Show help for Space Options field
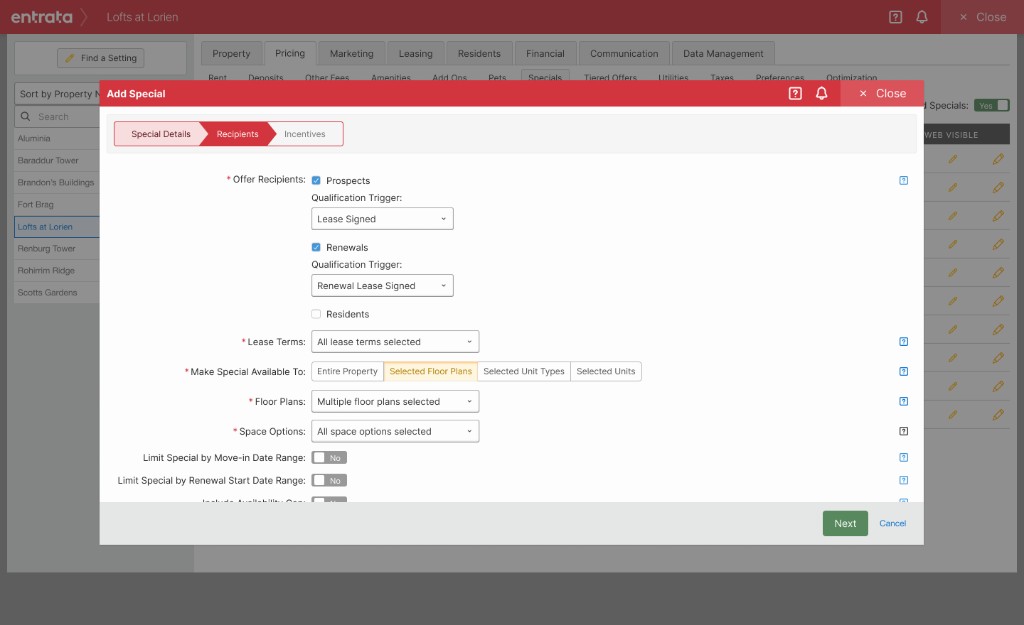Image resolution: width=1024 pixels, height=625 pixels. point(903,431)
